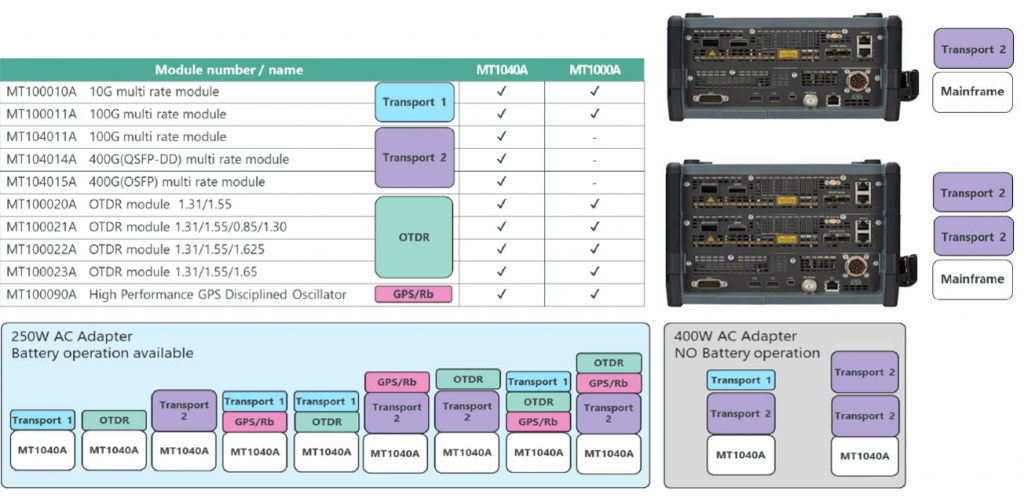Click "MT100020A OTDR module 1.31/1.55" row
This screenshot has width=1024, height=498.
coord(322,205)
